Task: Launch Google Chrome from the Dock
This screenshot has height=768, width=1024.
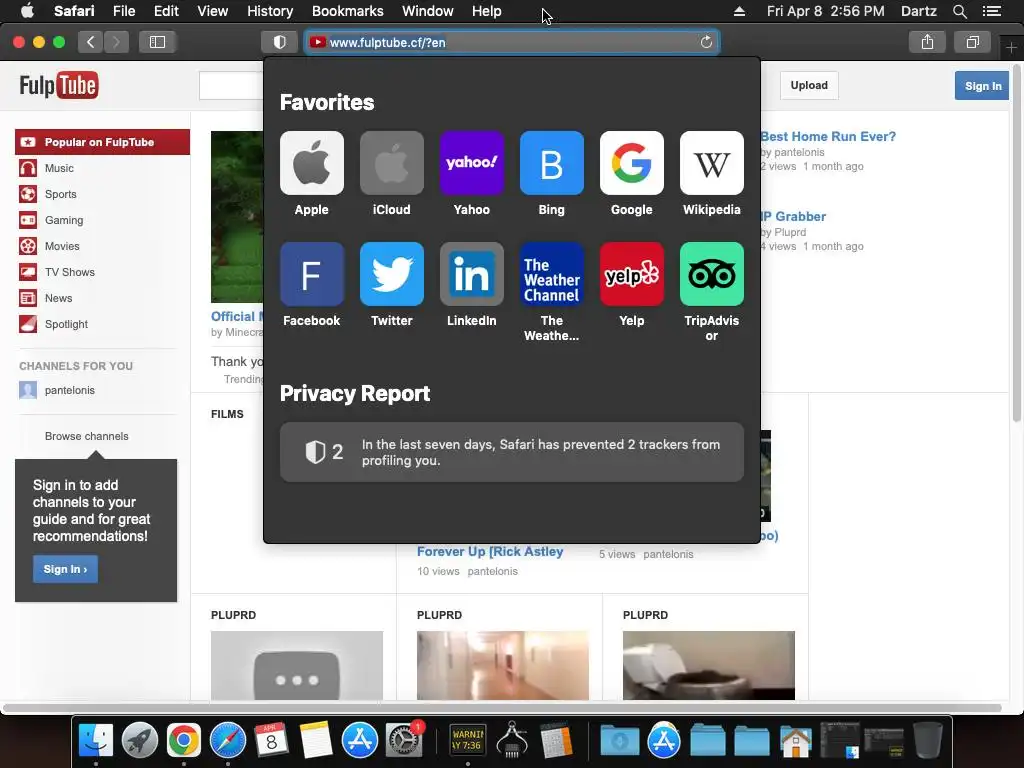Action: [x=184, y=741]
